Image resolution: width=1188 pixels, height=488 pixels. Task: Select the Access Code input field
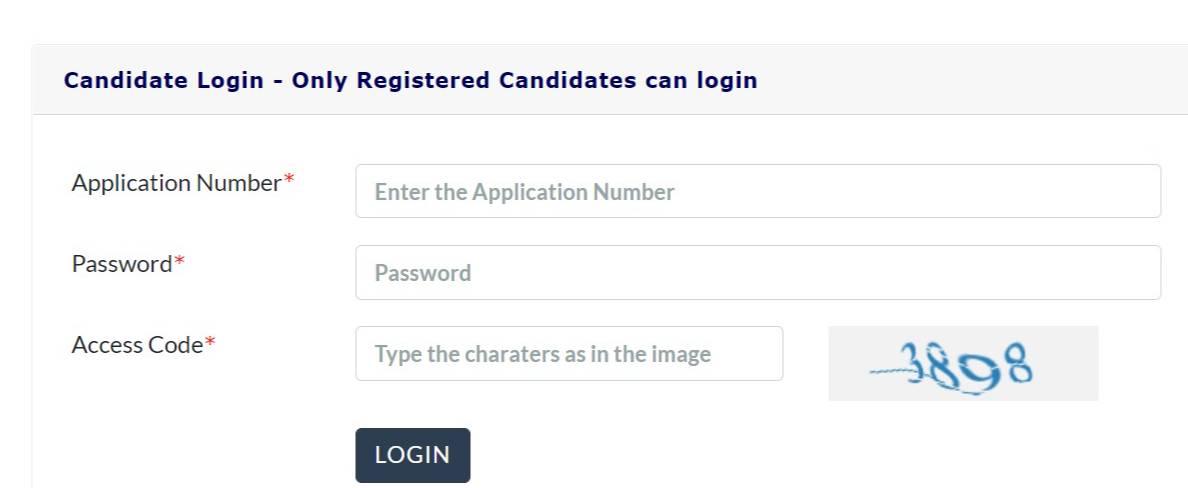[568, 354]
